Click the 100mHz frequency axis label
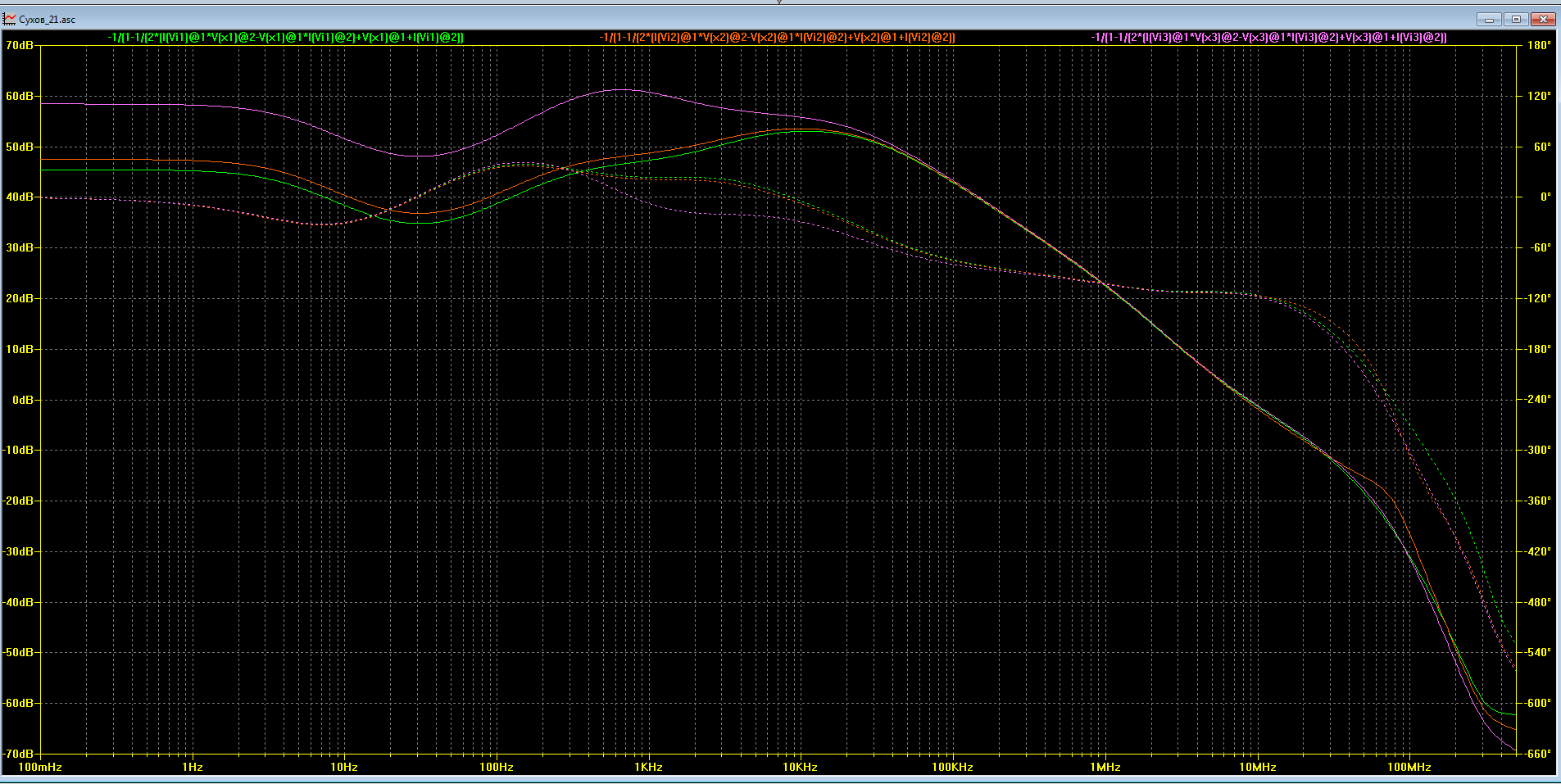Viewport: 1561px width, 784px height. 40,767
